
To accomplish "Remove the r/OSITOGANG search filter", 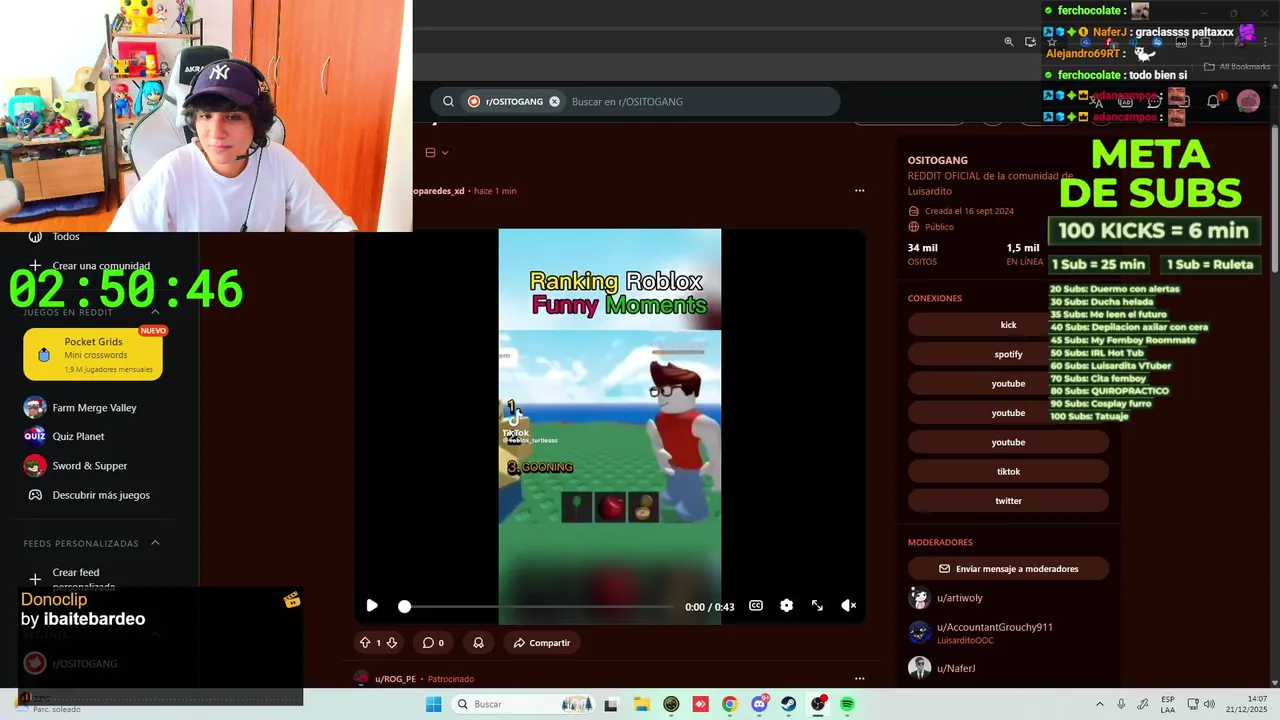I will pos(554,101).
